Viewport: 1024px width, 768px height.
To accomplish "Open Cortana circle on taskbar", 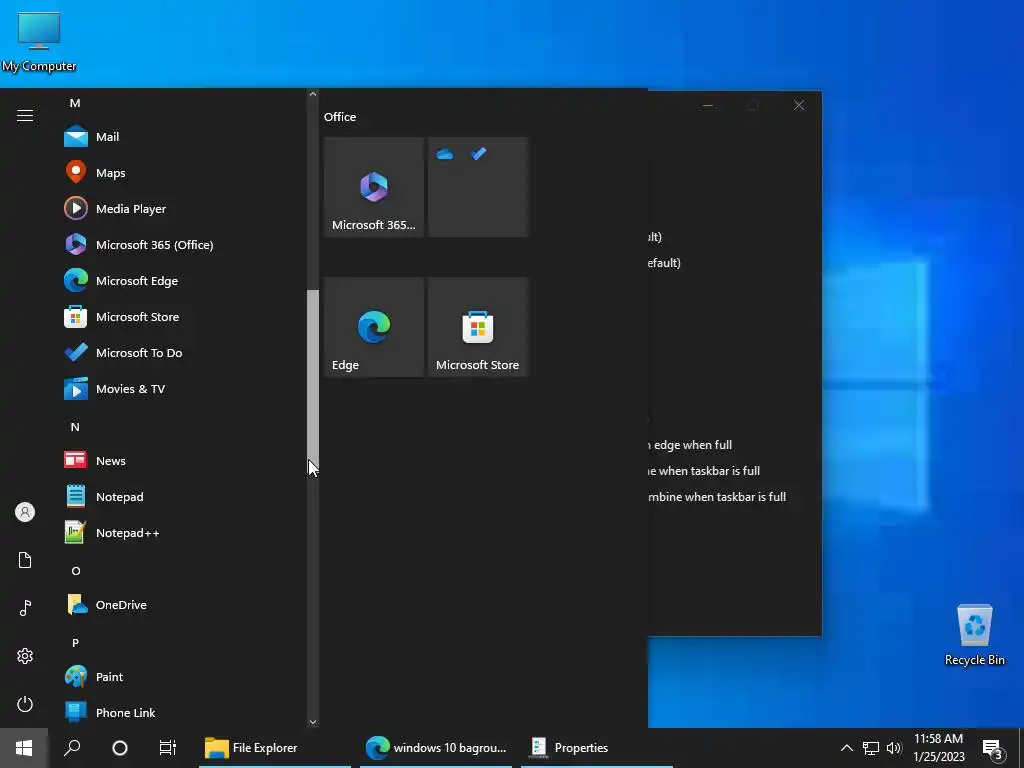I will 120,748.
